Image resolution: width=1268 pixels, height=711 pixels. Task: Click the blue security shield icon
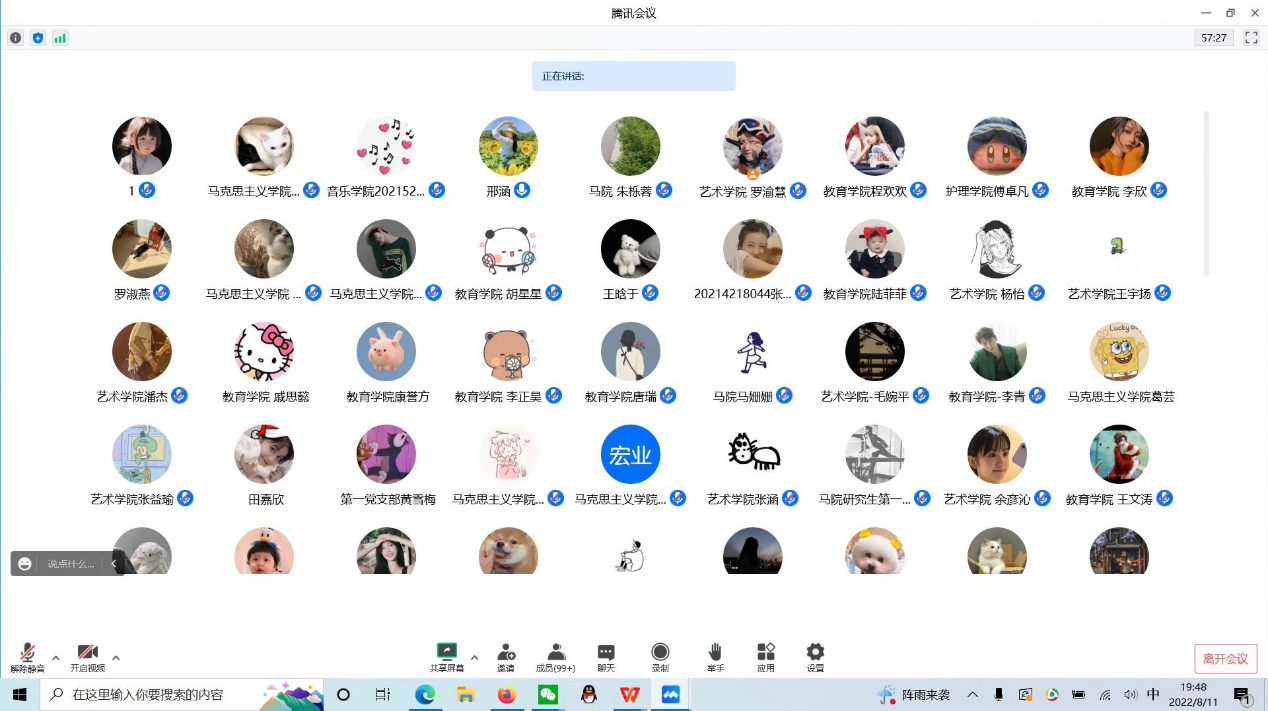click(38, 38)
